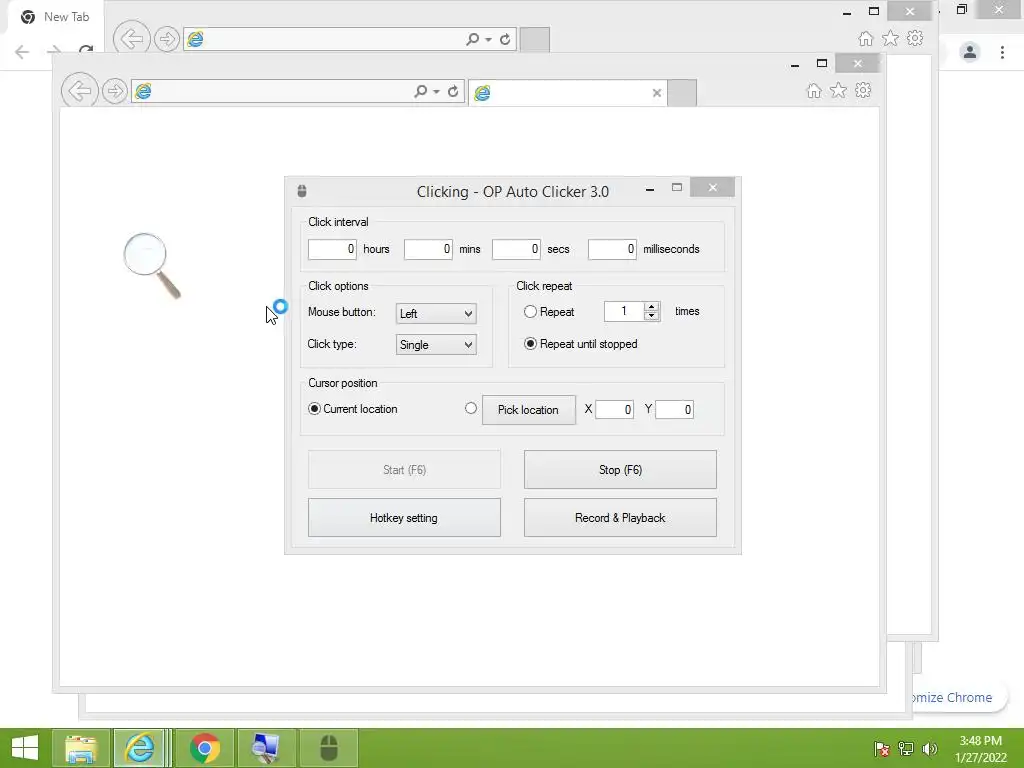Click Back arrow in front Internet Explorer window

point(80,91)
